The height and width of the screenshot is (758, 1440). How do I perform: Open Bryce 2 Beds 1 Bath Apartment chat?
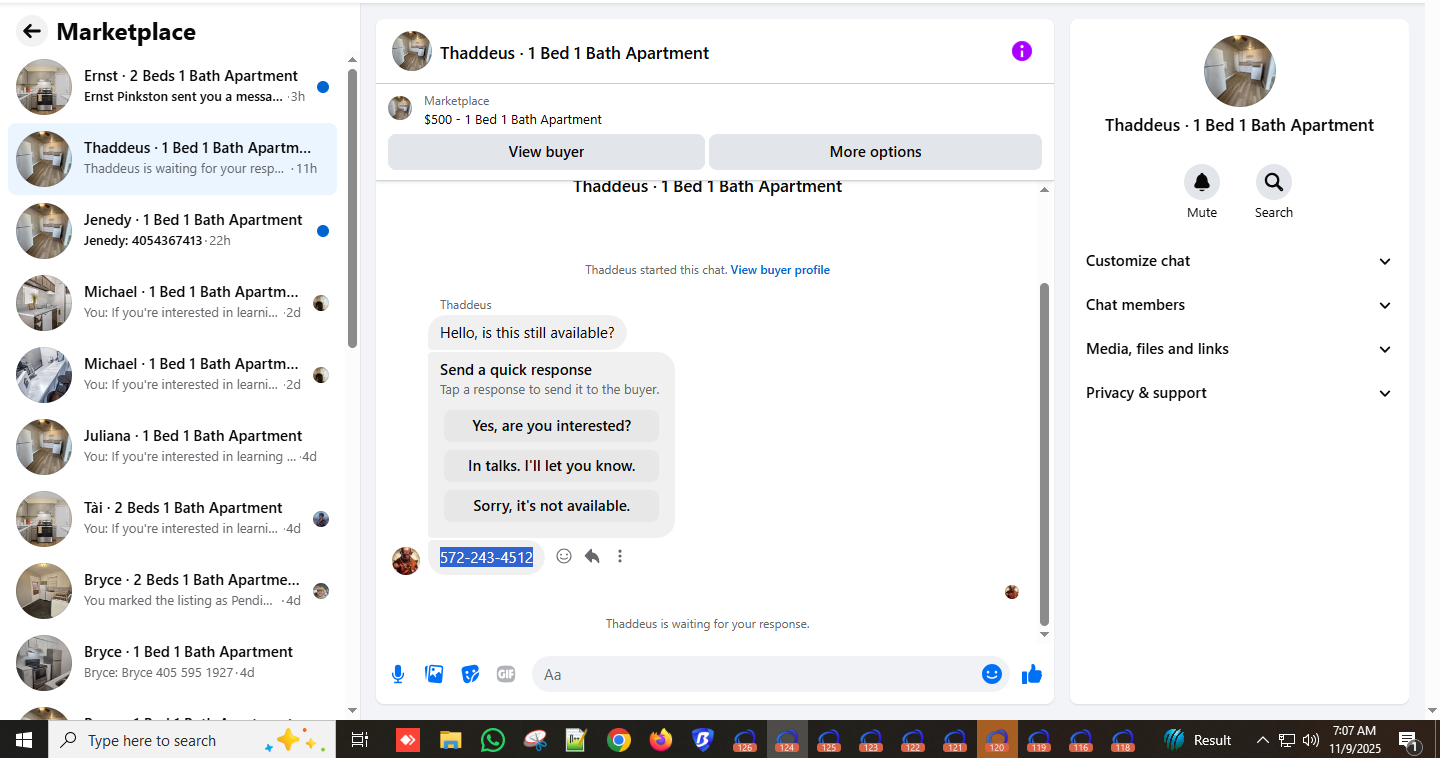click(x=172, y=591)
